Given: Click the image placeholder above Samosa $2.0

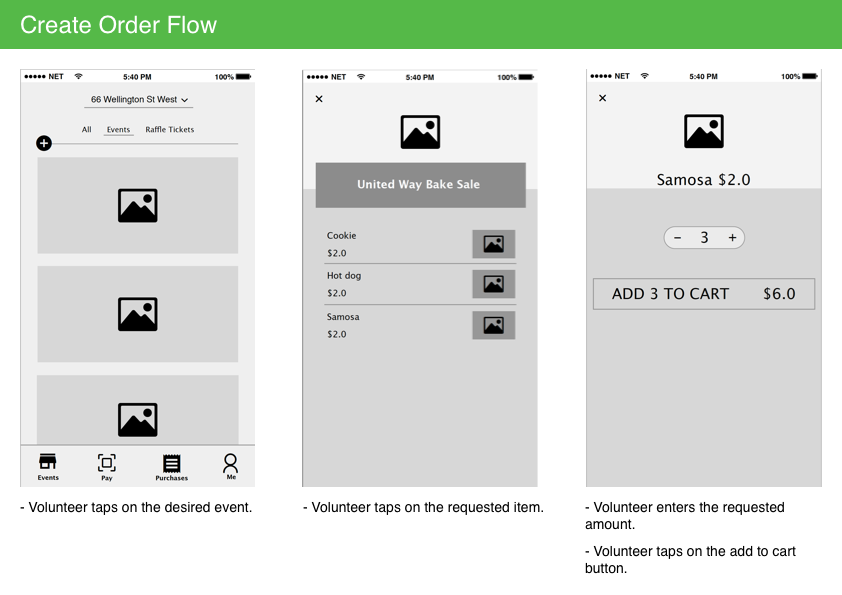Looking at the screenshot, I should point(703,130).
